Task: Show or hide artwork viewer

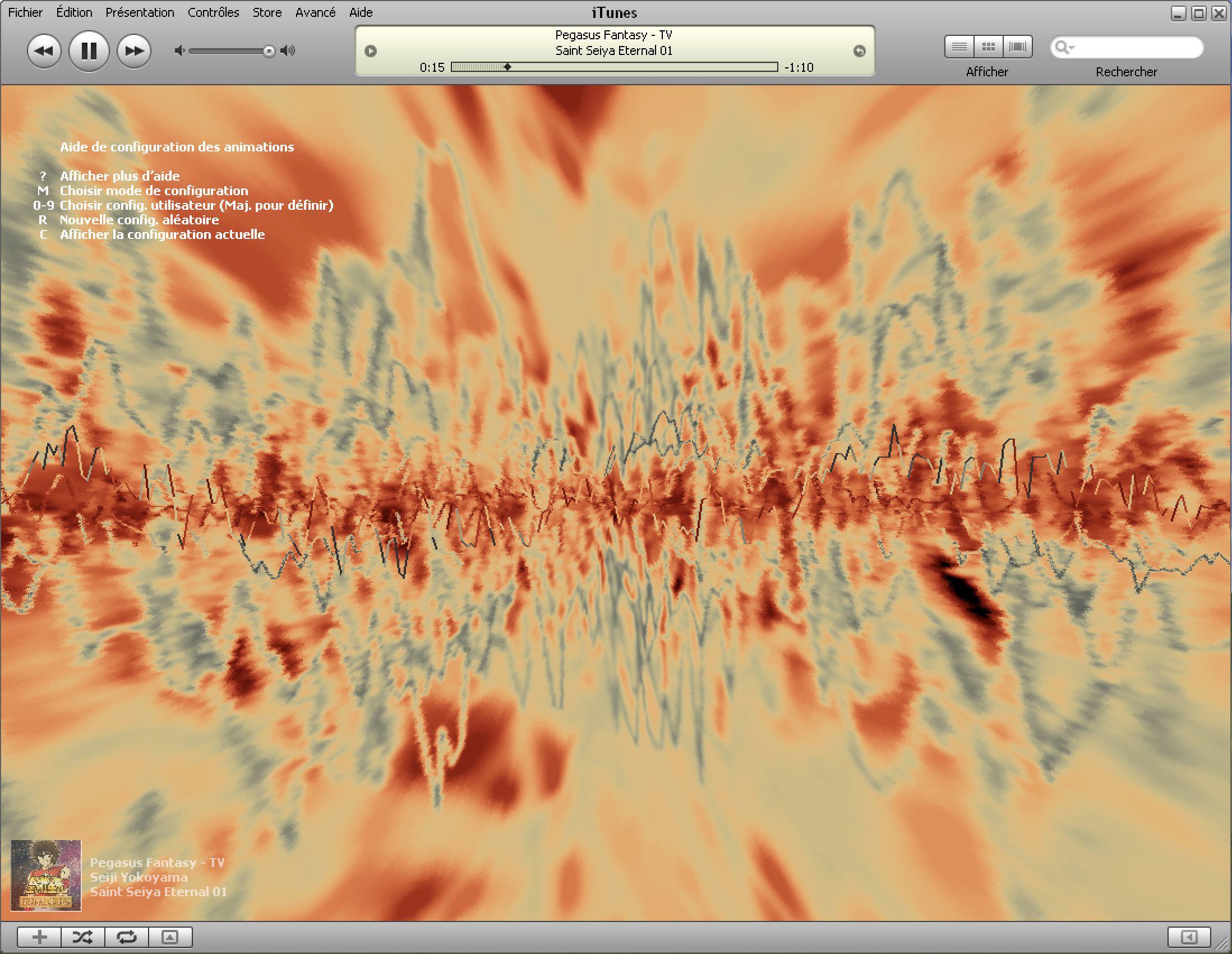Action: point(170,937)
